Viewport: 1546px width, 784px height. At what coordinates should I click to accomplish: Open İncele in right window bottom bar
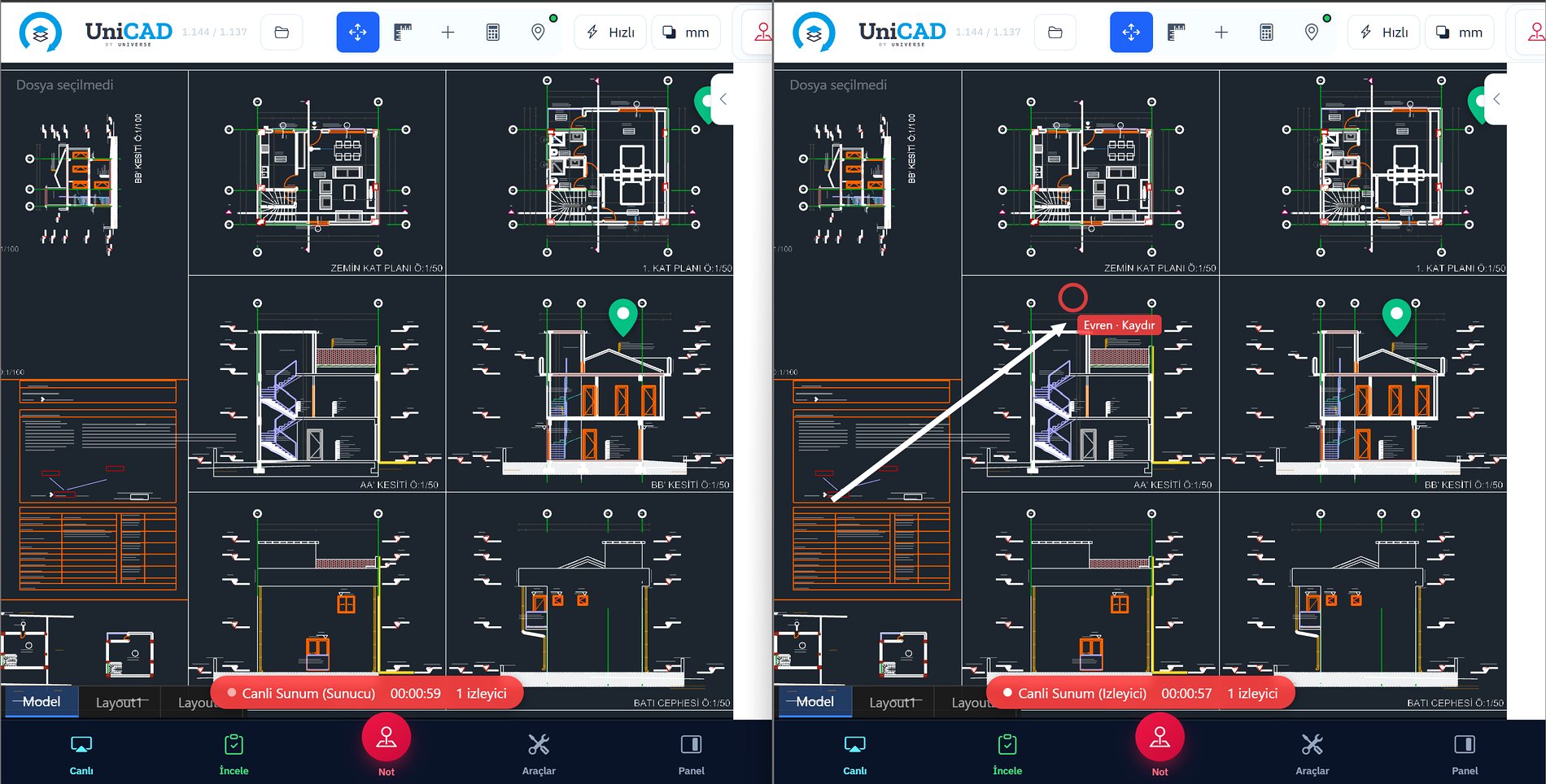1007,755
